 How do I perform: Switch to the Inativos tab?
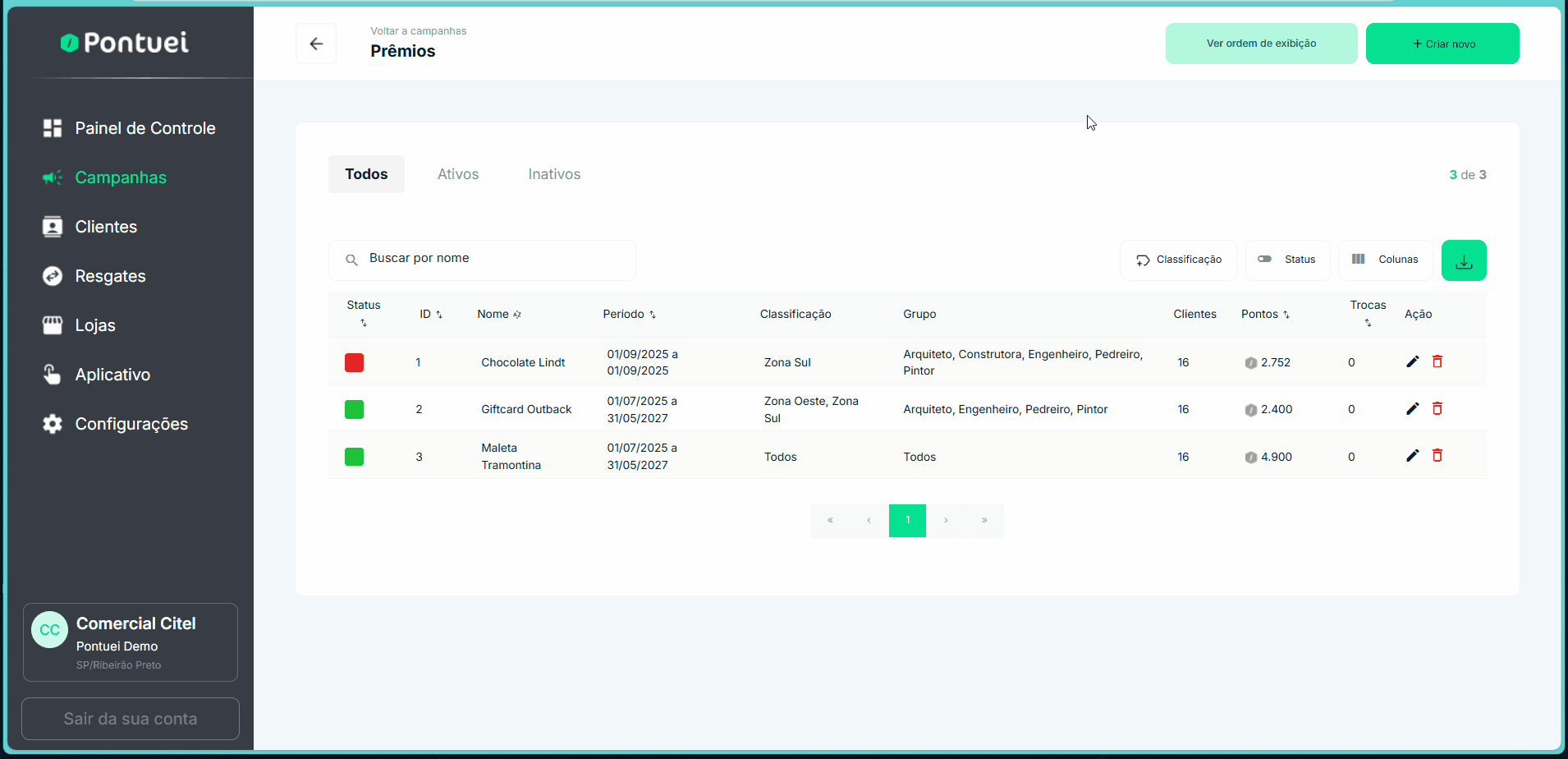pos(554,174)
